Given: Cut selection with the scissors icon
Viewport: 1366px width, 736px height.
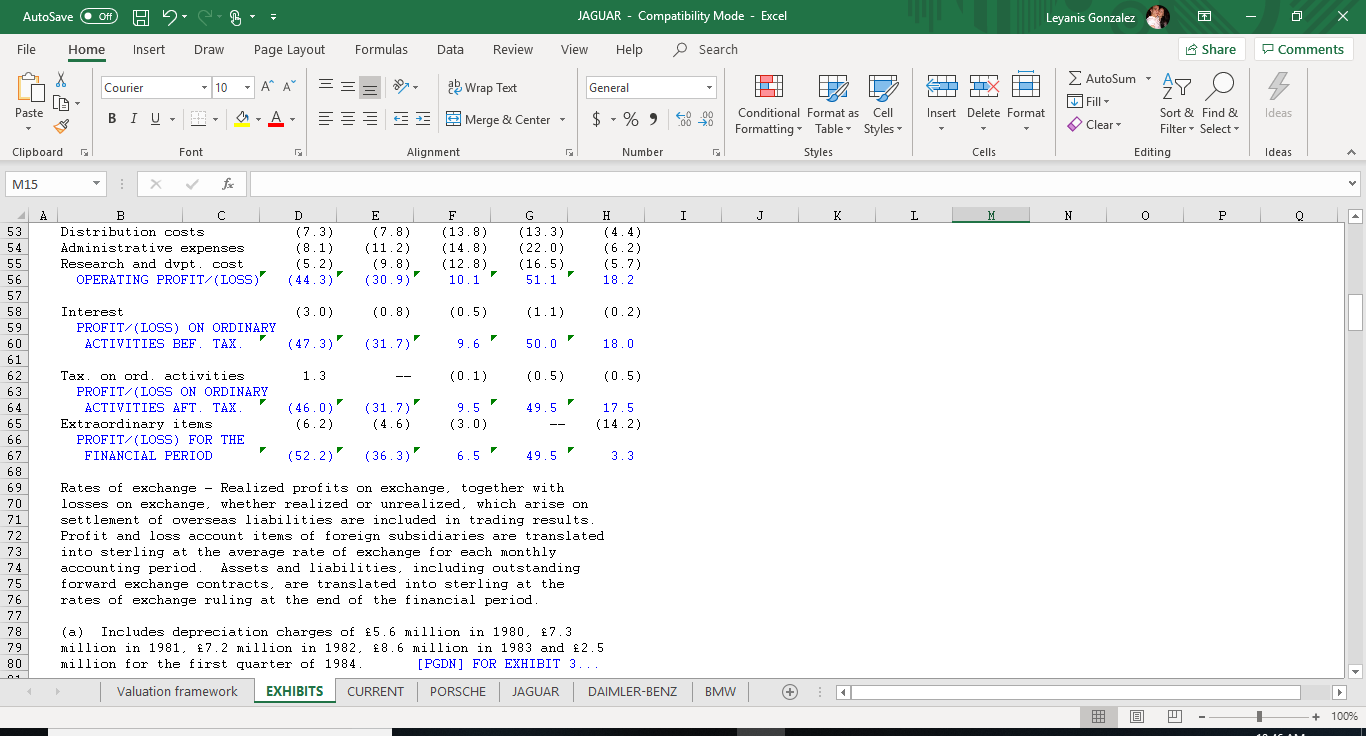Looking at the screenshot, I should (x=62, y=79).
